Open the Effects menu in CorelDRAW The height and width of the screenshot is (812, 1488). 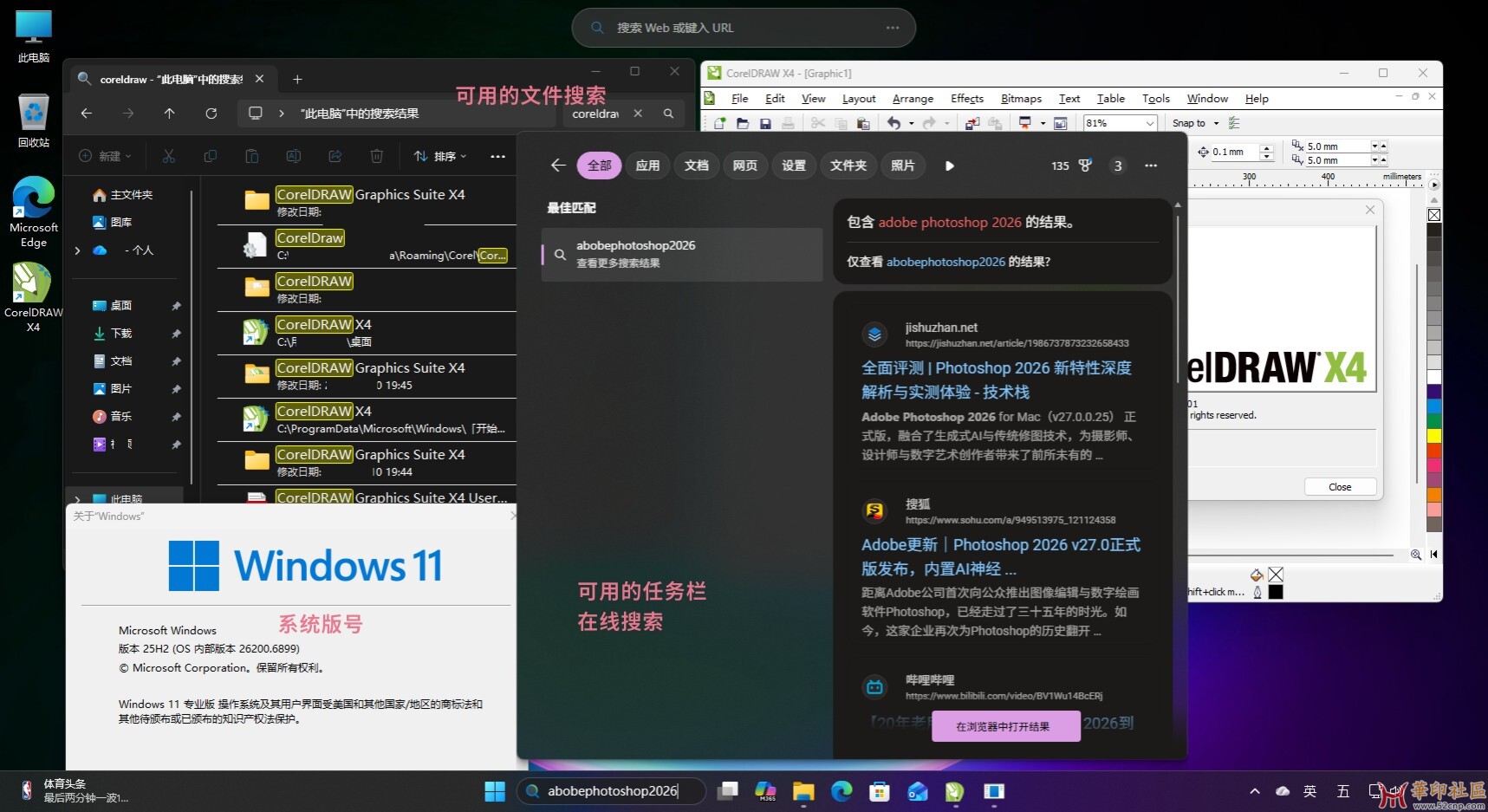click(x=966, y=98)
